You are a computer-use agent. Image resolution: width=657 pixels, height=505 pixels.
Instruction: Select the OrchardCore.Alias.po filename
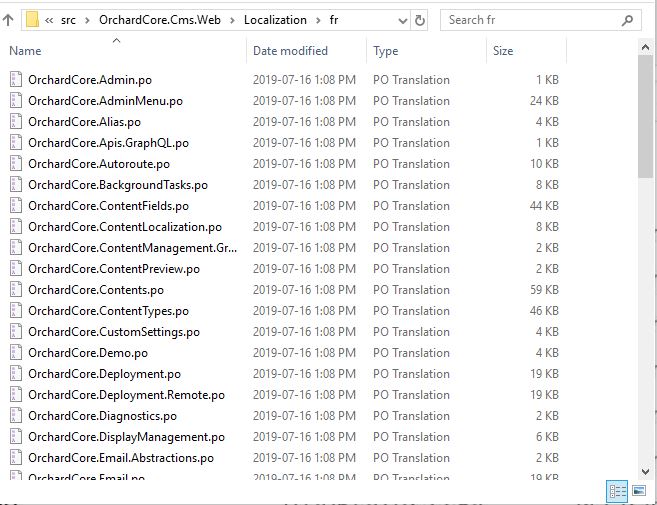pyautogui.click(x=85, y=122)
